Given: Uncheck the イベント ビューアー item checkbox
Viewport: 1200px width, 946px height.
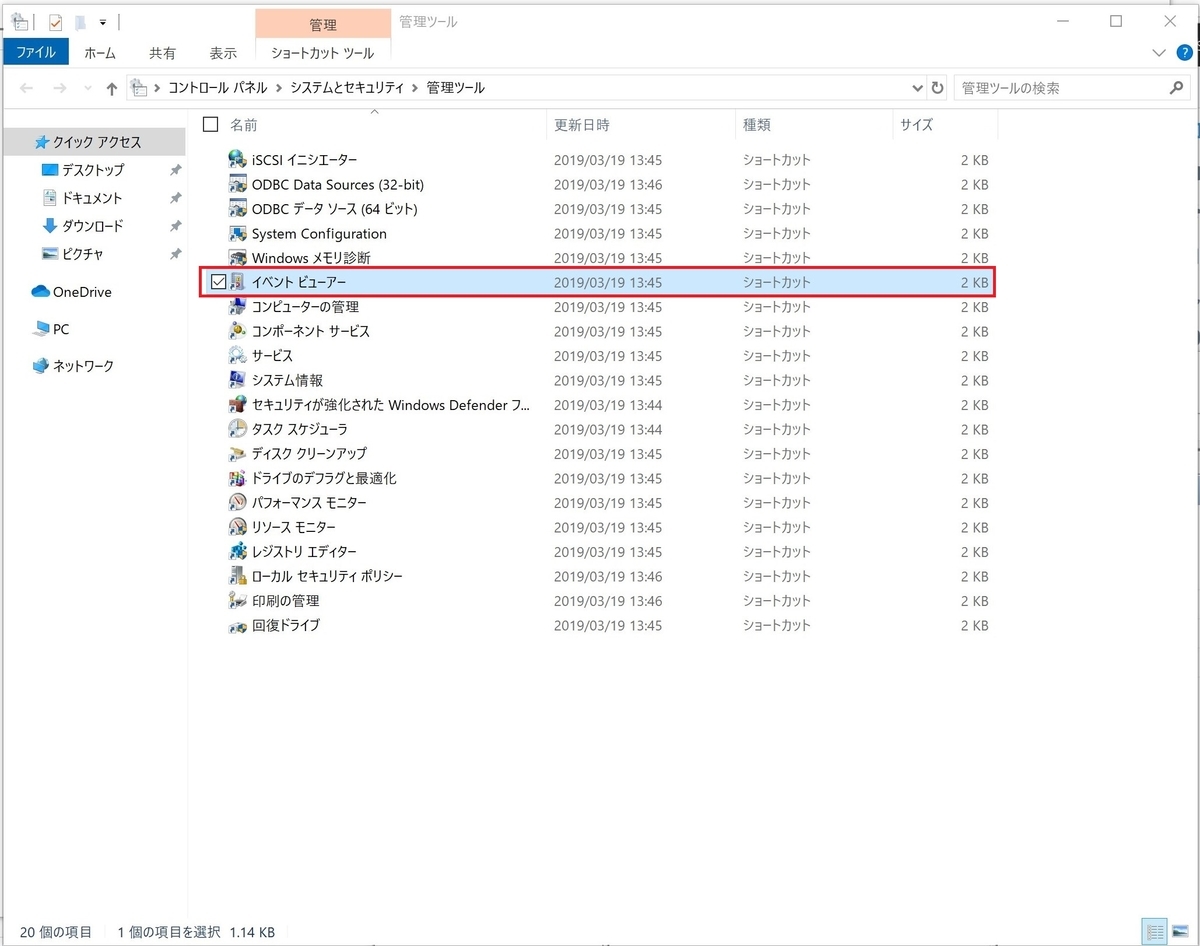Looking at the screenshot, I should pyautogui.click(x=218, y=282).
